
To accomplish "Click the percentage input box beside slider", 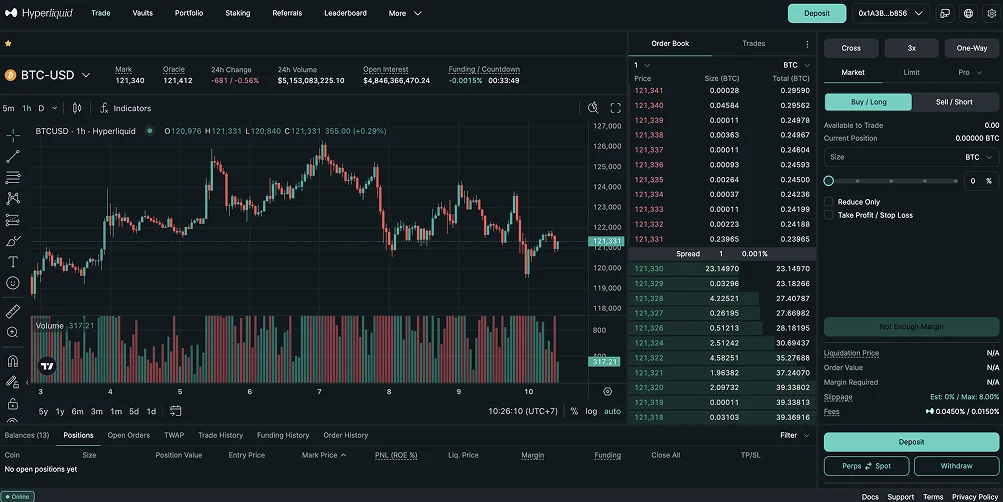I will click(x=981, y=181).
